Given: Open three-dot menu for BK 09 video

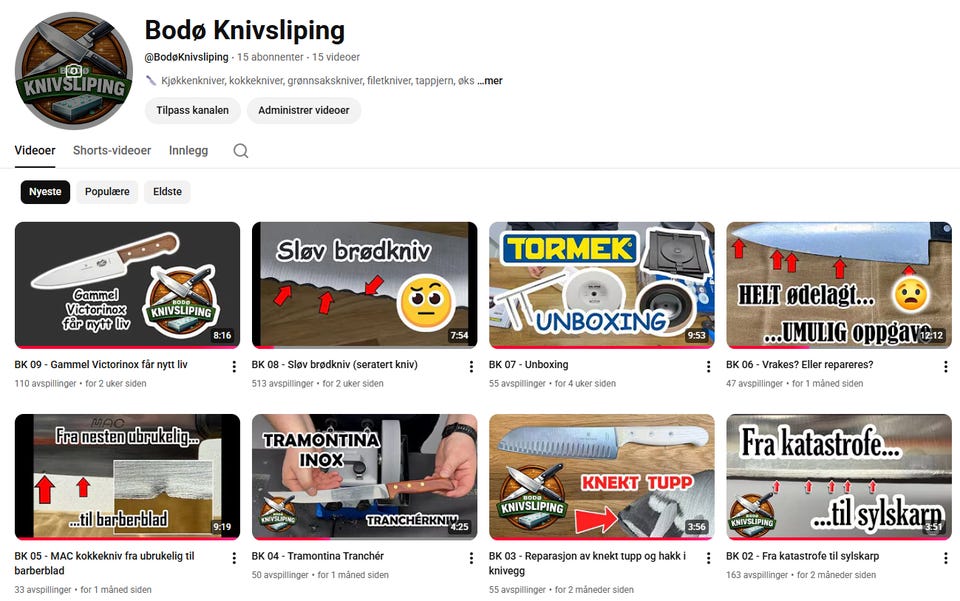Looking at the screenshot, I should tap(234, 367).
